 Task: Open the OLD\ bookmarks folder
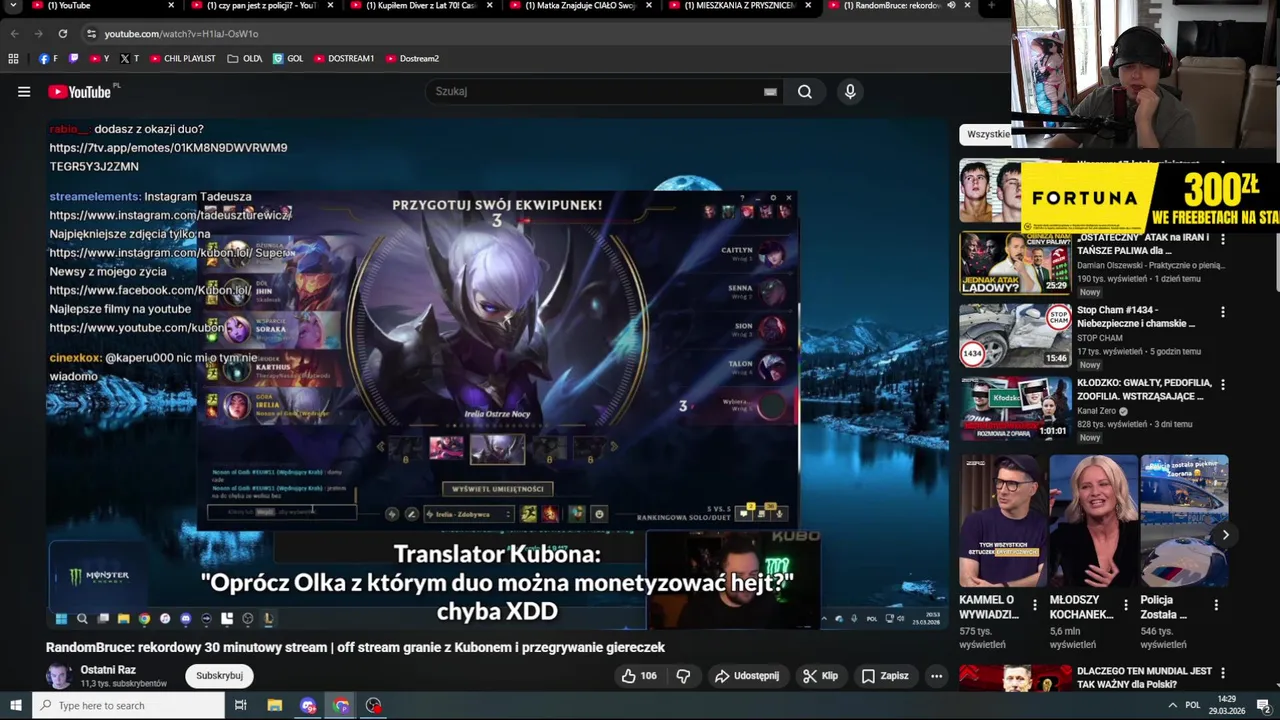pos(245,59)
